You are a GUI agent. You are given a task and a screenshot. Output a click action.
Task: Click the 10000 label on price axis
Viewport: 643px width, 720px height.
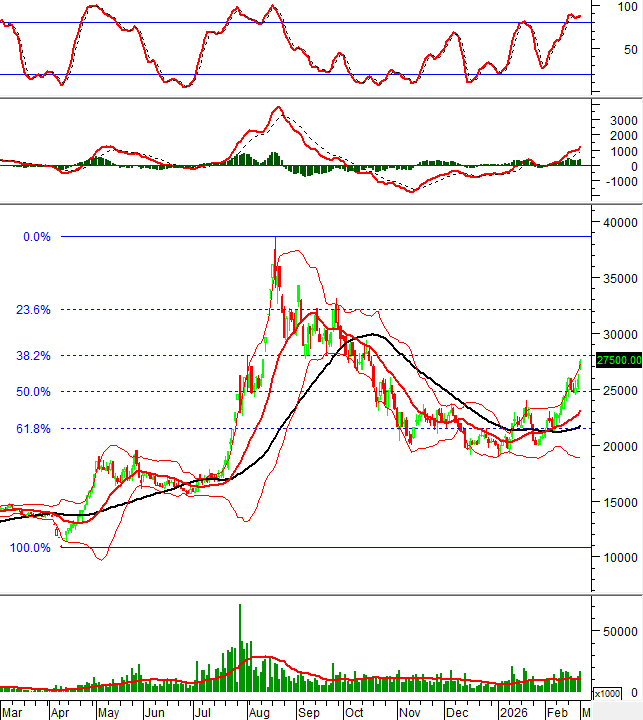click(621, 557)
